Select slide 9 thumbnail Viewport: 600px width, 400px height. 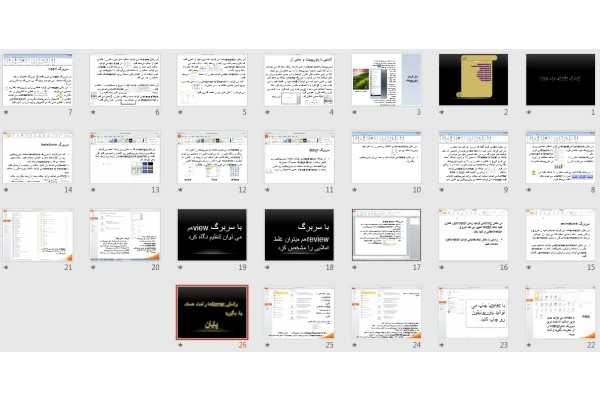click(x=473, y=157)
